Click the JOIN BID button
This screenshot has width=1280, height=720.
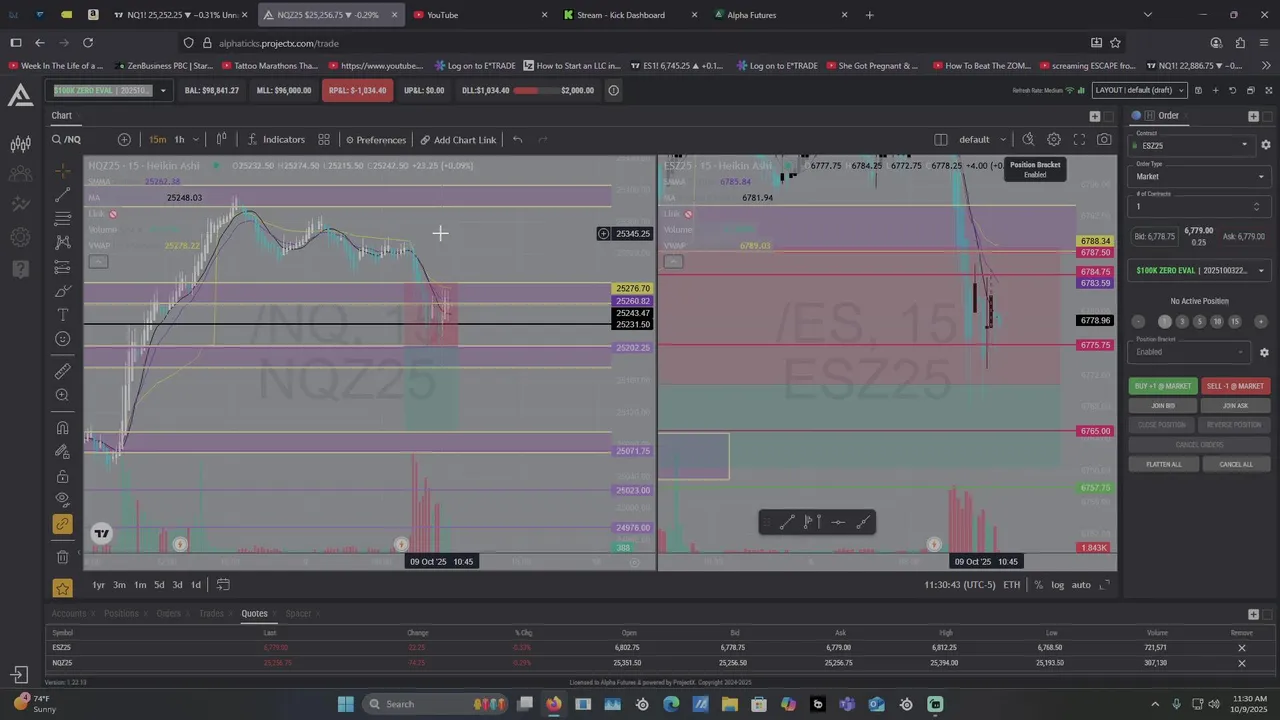pyautogui.click(x=1163, y=405)
